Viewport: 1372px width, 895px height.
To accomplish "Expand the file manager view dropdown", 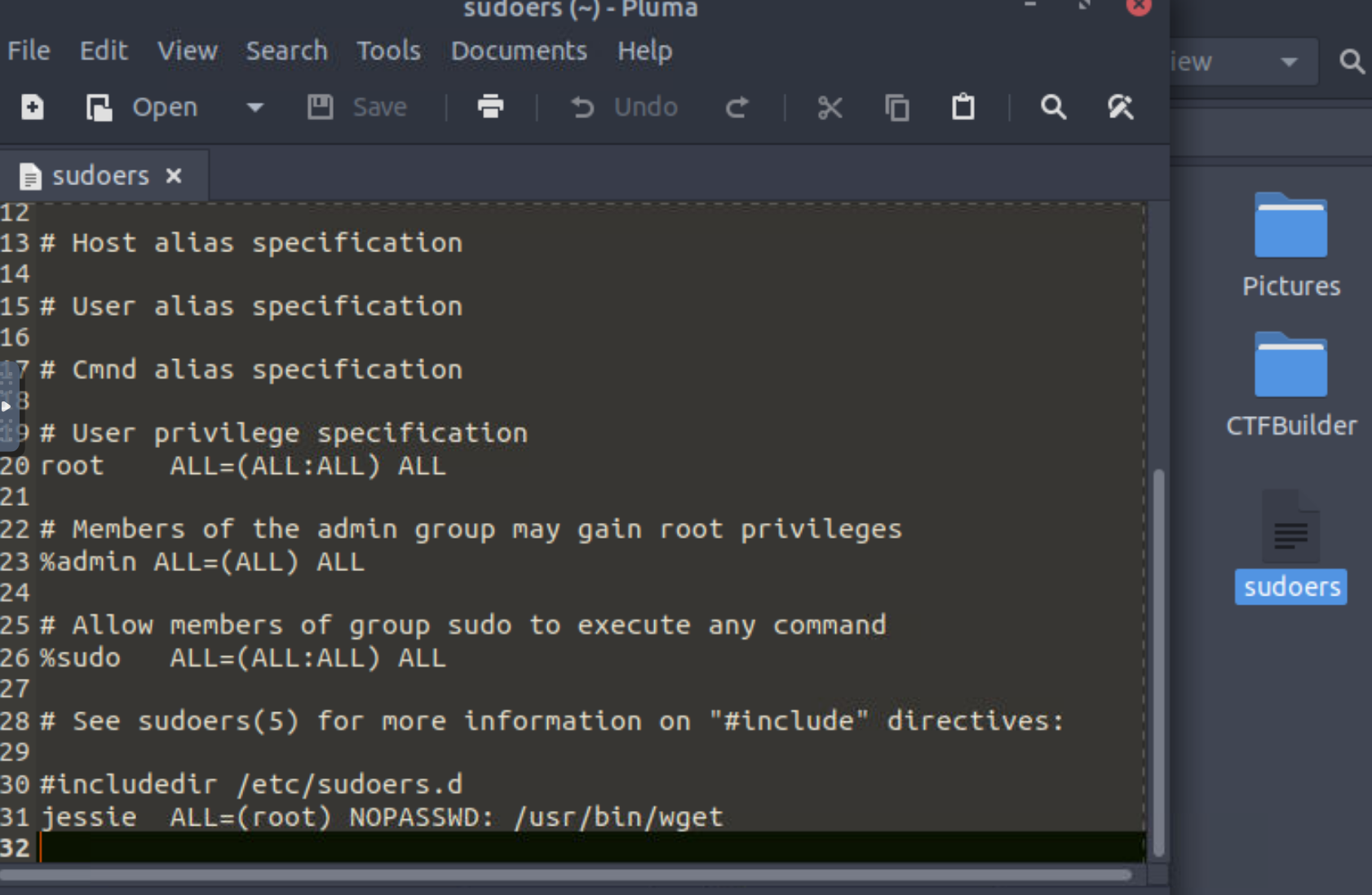I will tap(1289, 62).
